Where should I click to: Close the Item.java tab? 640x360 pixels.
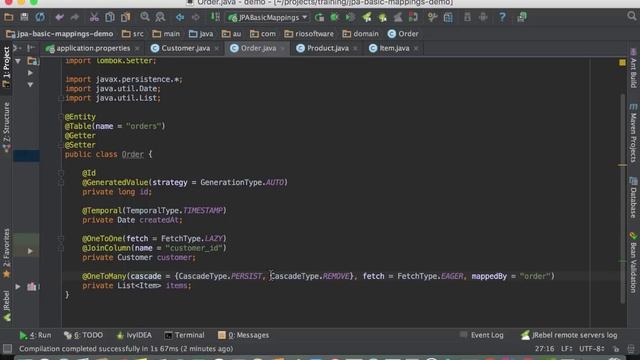pos(416,49)
